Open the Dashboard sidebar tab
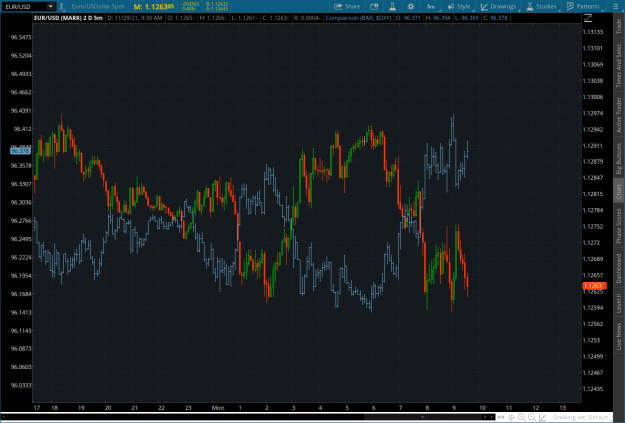Viewport: 625px width, 423px height. [619, 268]
